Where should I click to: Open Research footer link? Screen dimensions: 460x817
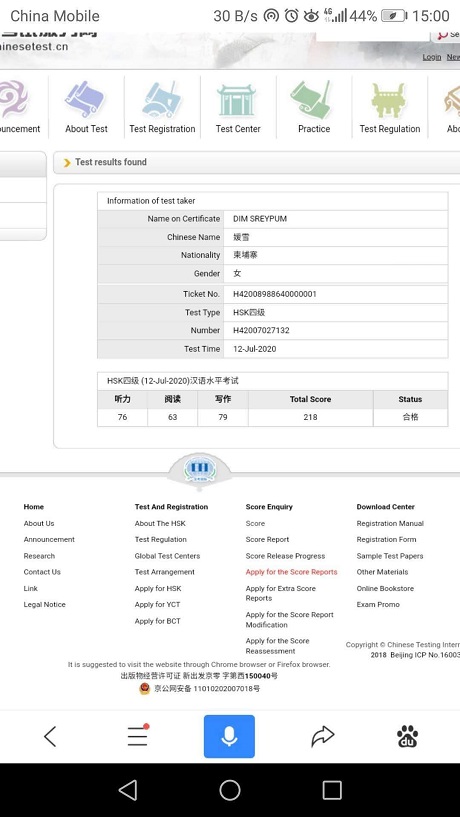39,556
